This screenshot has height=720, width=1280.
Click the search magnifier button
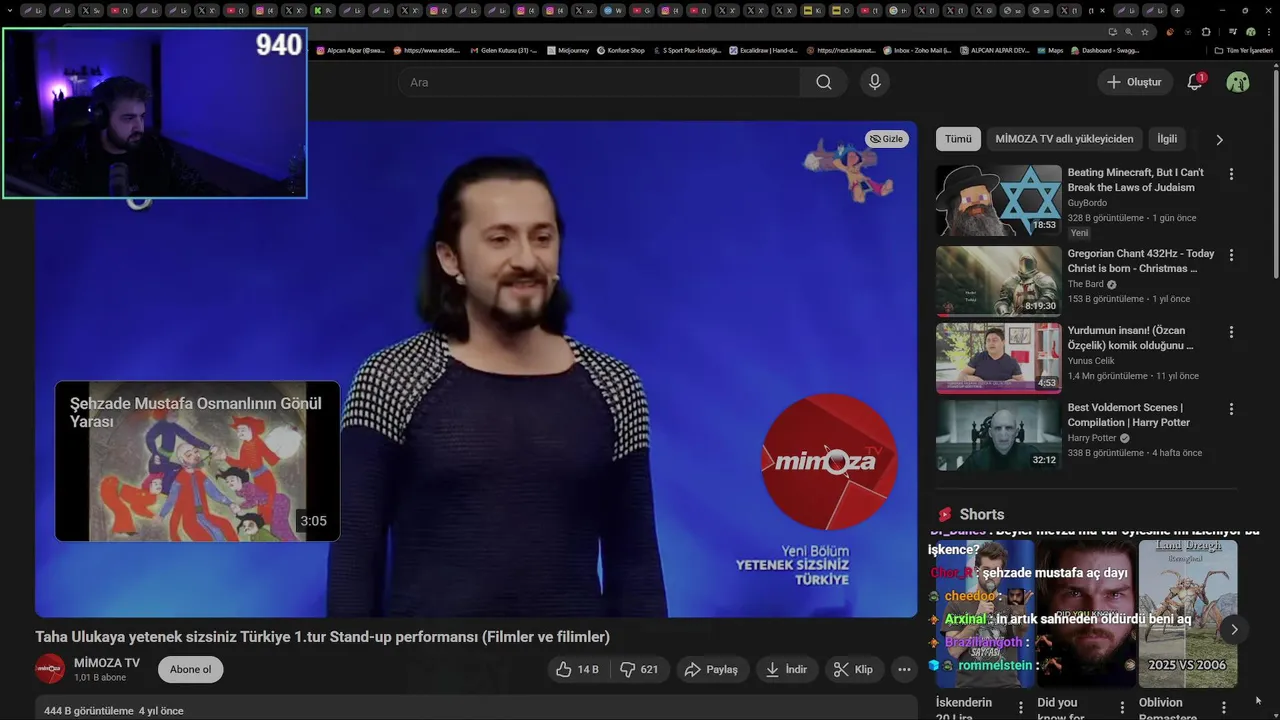pyautogui.click(x=823, y=82)
